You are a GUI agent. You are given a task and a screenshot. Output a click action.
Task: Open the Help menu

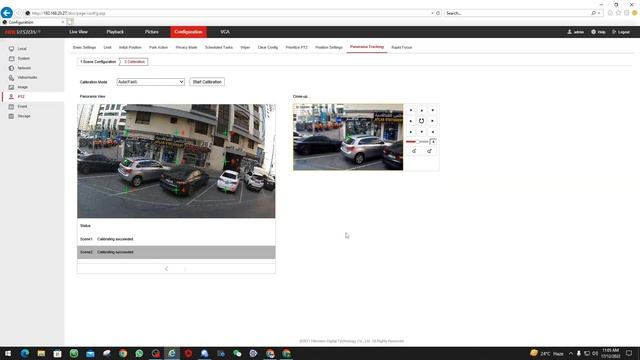coord(598,32)
